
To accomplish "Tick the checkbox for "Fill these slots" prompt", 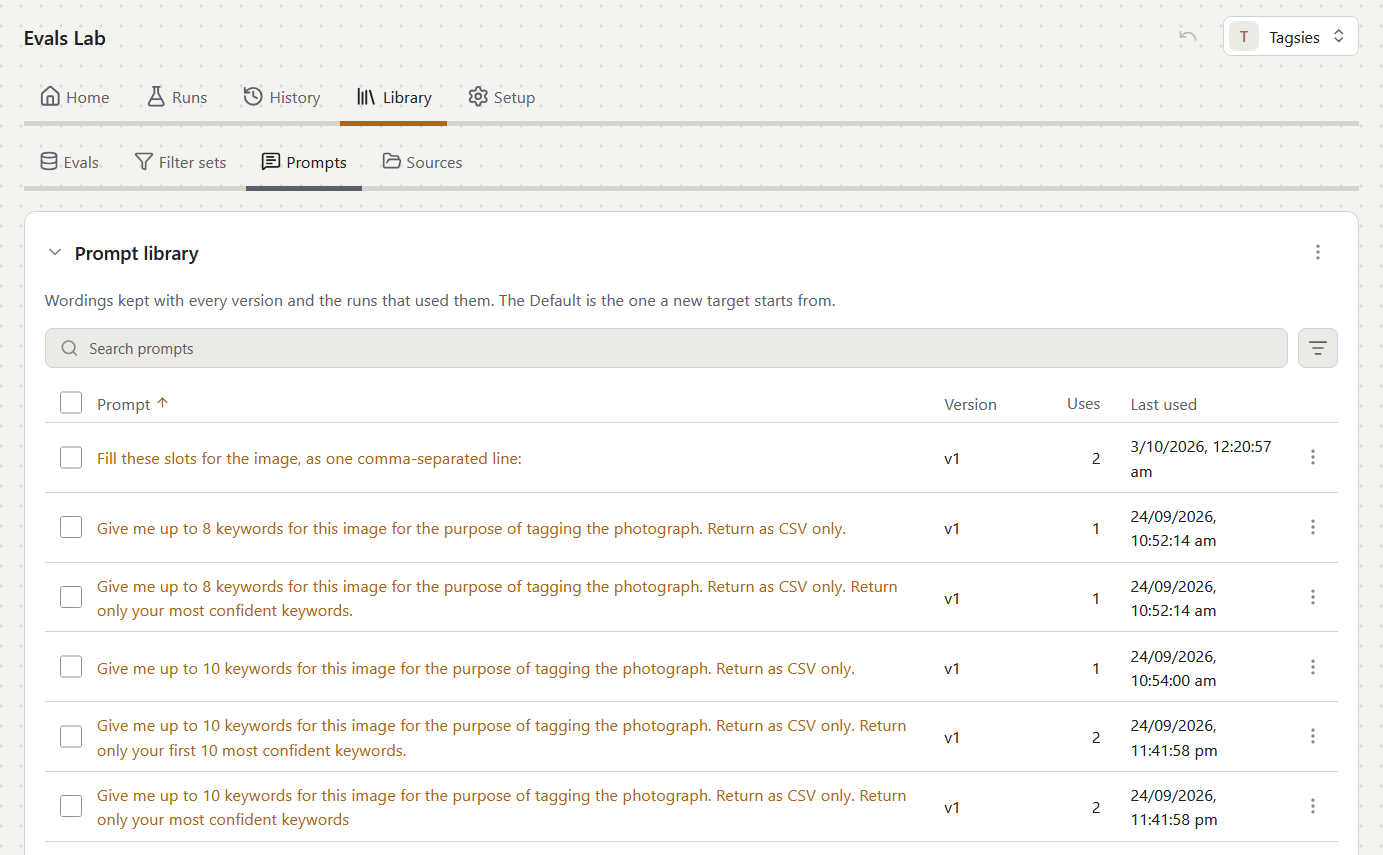I will (71, 458).
